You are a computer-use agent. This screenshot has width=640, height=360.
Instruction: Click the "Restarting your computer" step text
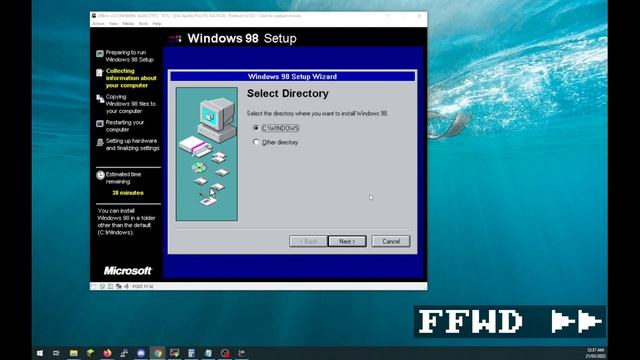(124, 126)
